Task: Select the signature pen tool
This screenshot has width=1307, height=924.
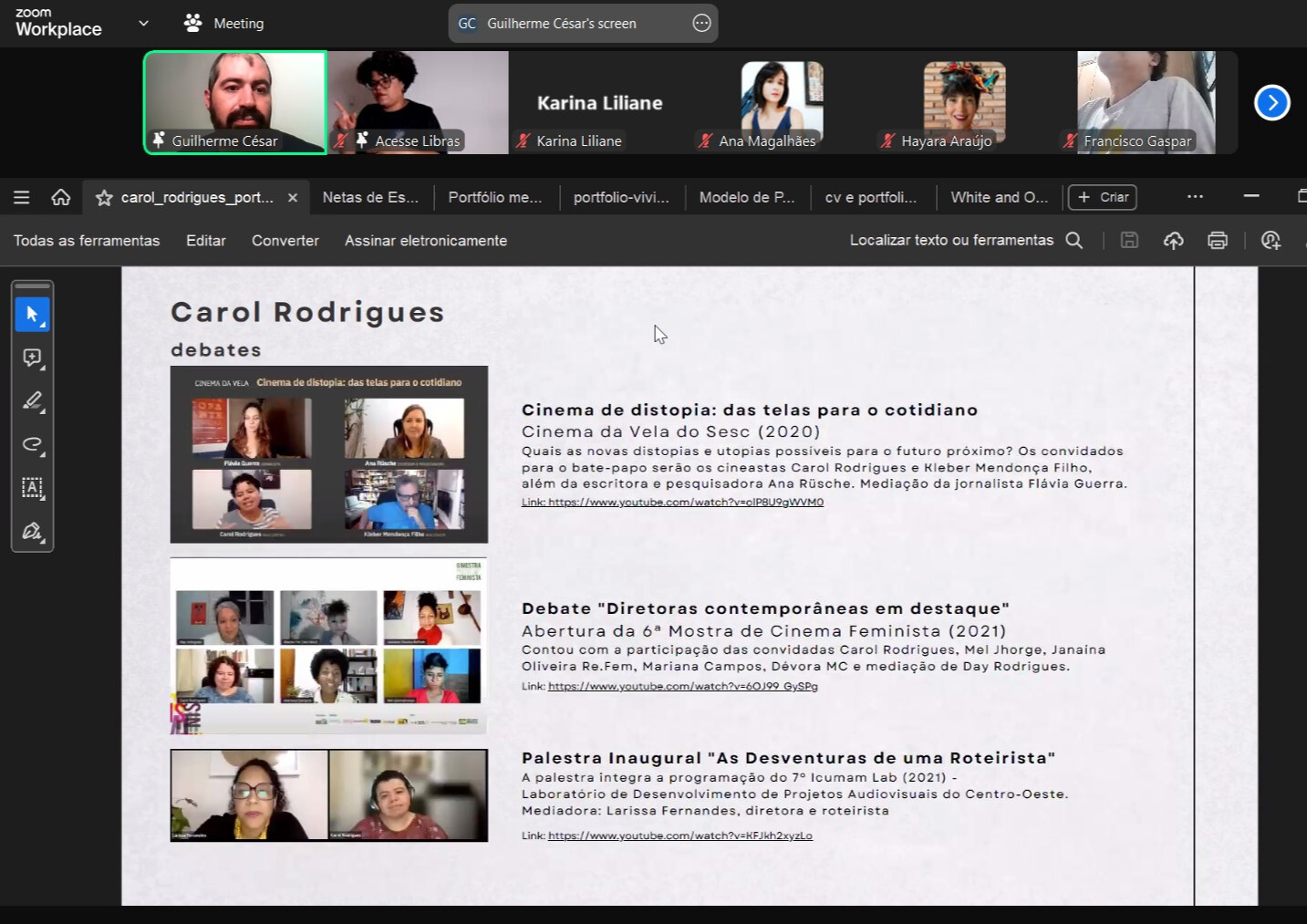Action: point(32,532)
